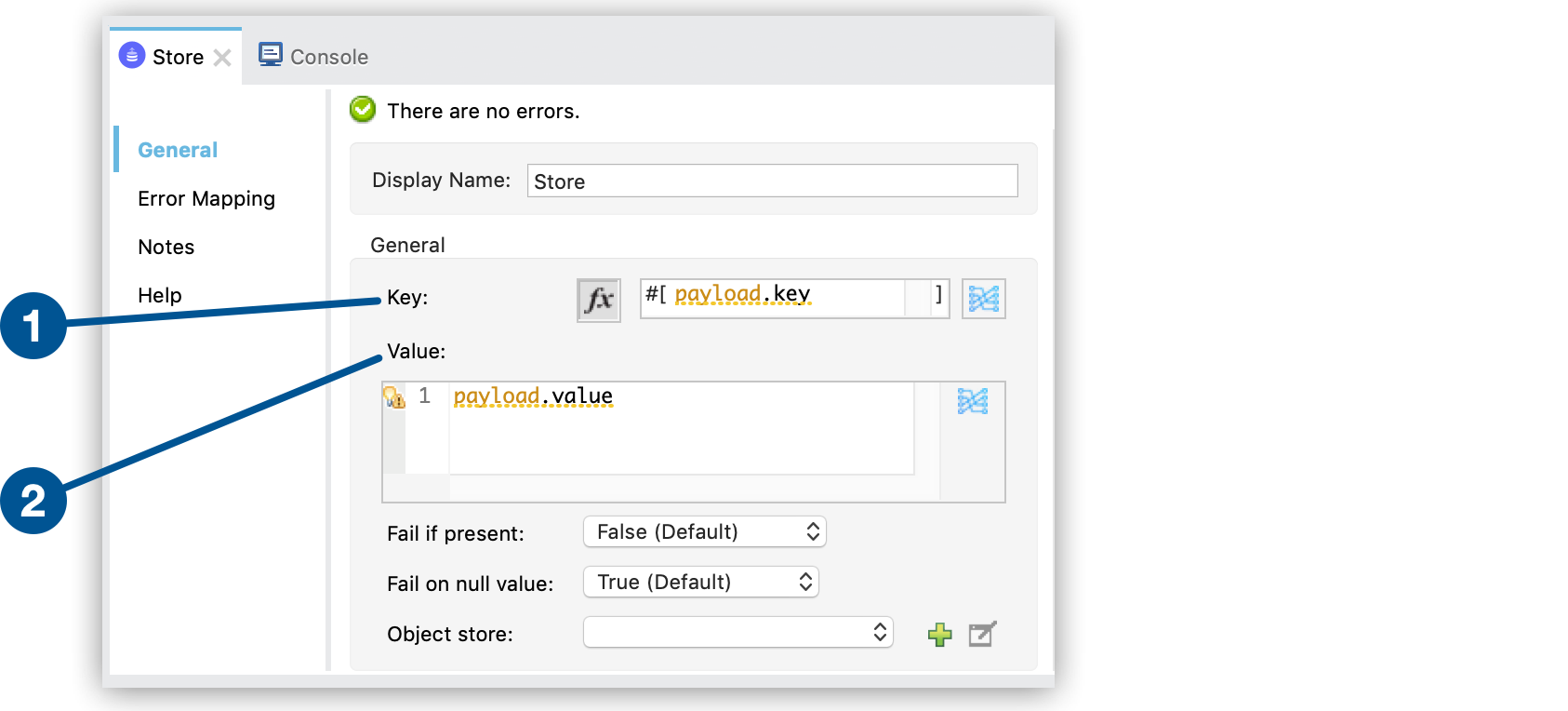Screen dimensions: 1568x711
Task: Open the Fail if present dropdown
Action: (704, 531)
